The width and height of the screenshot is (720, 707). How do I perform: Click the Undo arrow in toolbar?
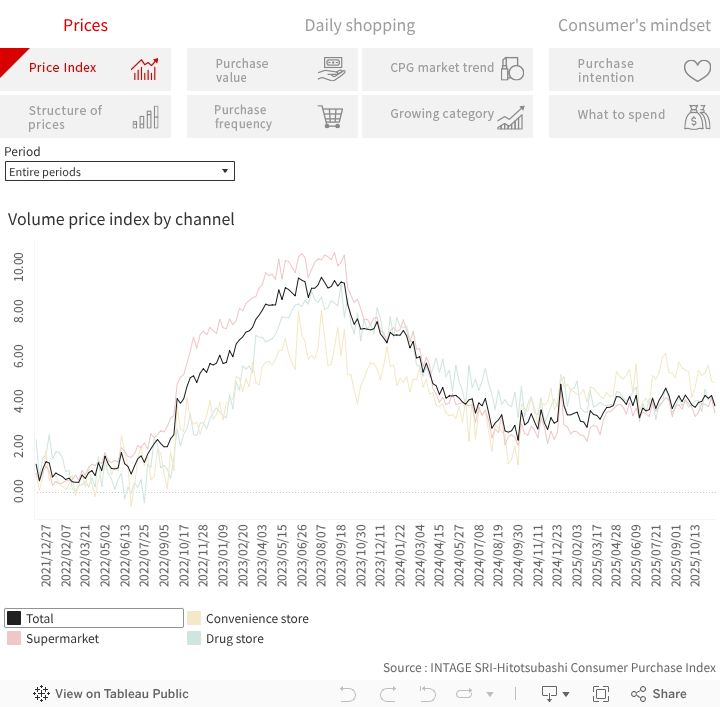(348, 694)
